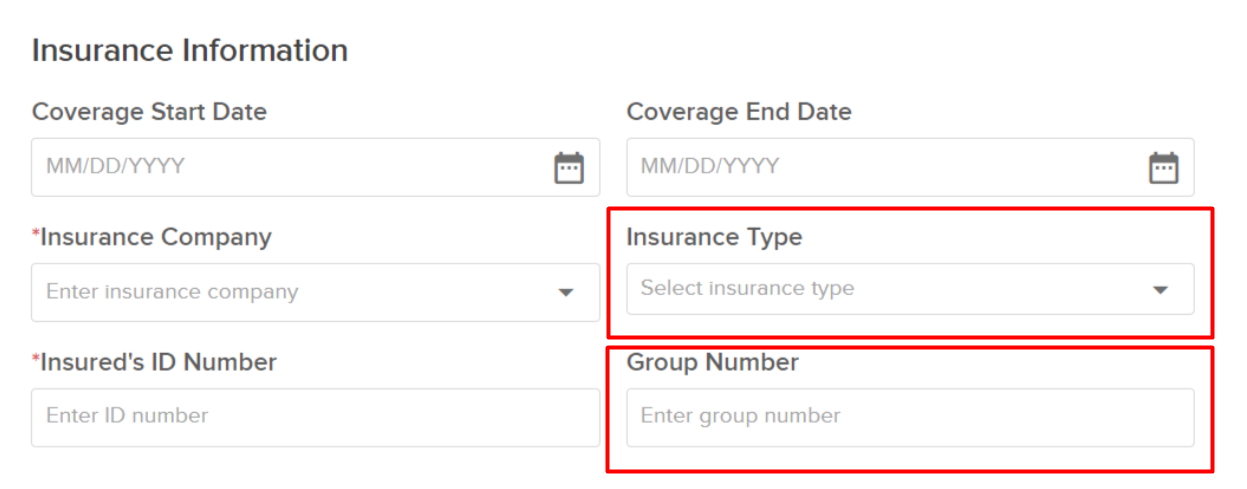Open the Coverage Start Date calendar picker
1247x489 pixels.
pyautogui.click(x=569, y=167)
